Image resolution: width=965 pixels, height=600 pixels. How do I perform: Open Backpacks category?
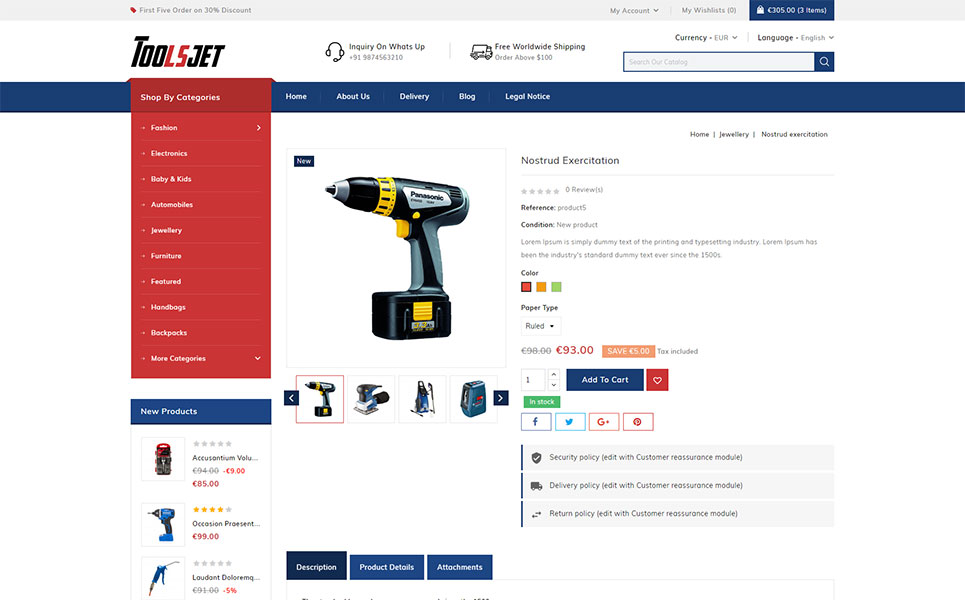point(169,333)
